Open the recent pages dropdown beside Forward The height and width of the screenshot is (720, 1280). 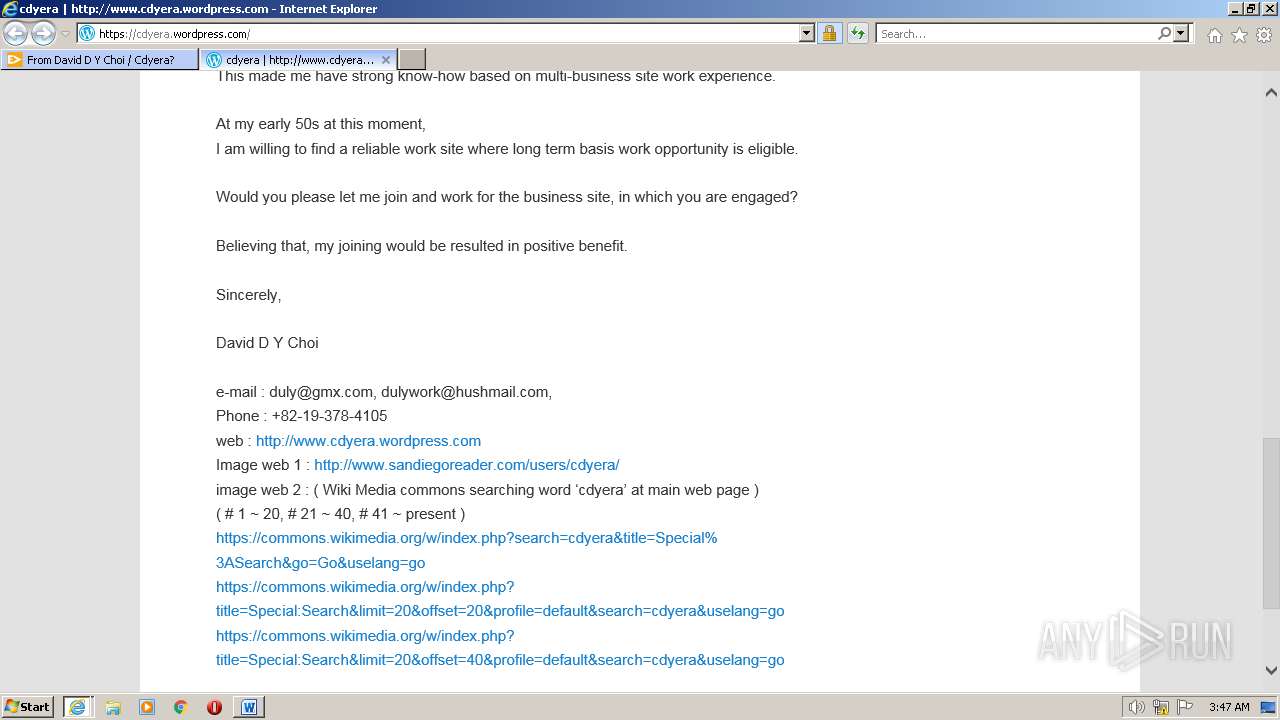(x=65, y=34)
